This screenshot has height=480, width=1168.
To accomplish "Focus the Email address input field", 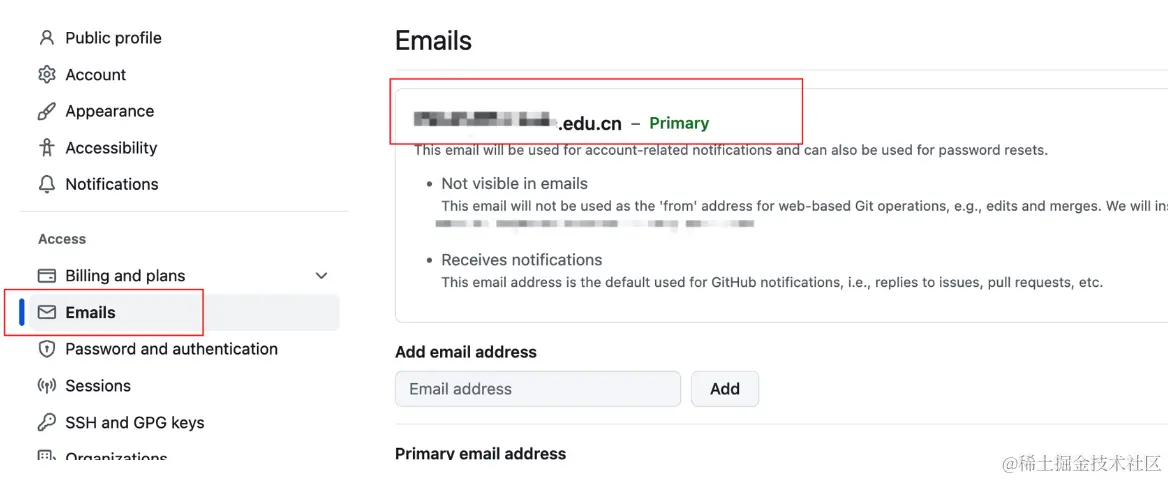I will click(537, 389).
